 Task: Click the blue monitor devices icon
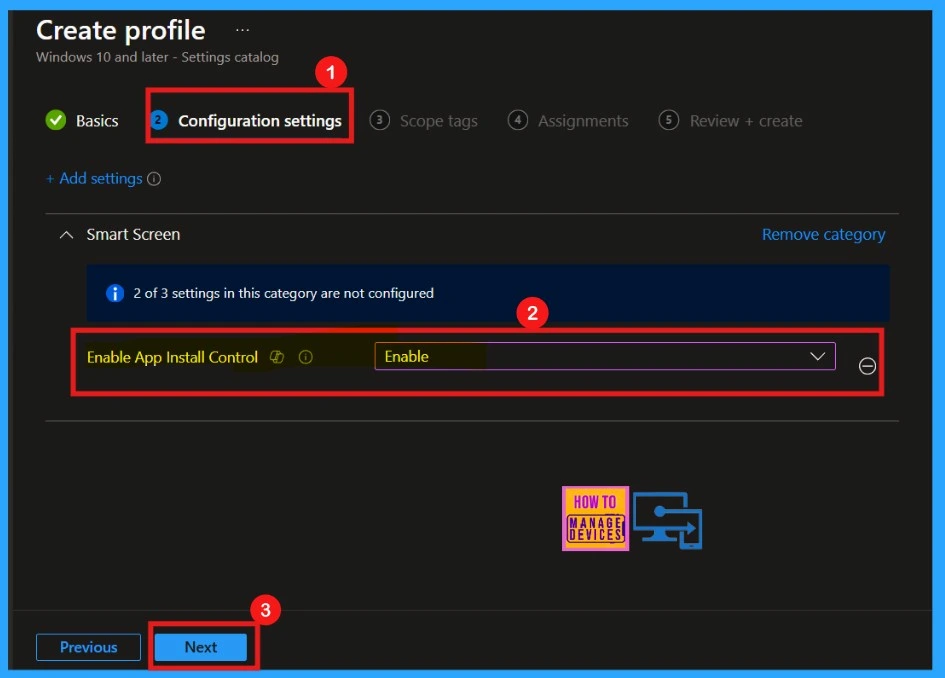click(x=667, y=521)
